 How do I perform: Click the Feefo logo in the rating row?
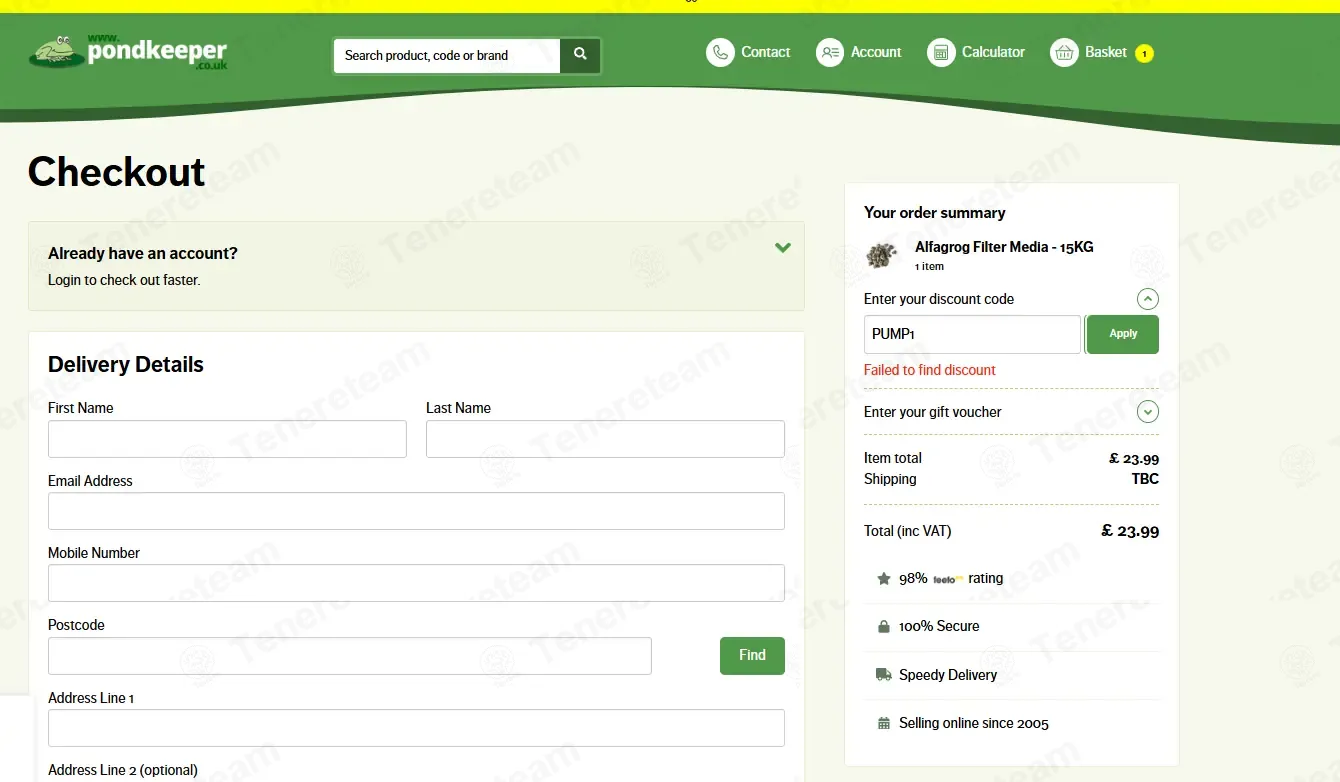948,579
